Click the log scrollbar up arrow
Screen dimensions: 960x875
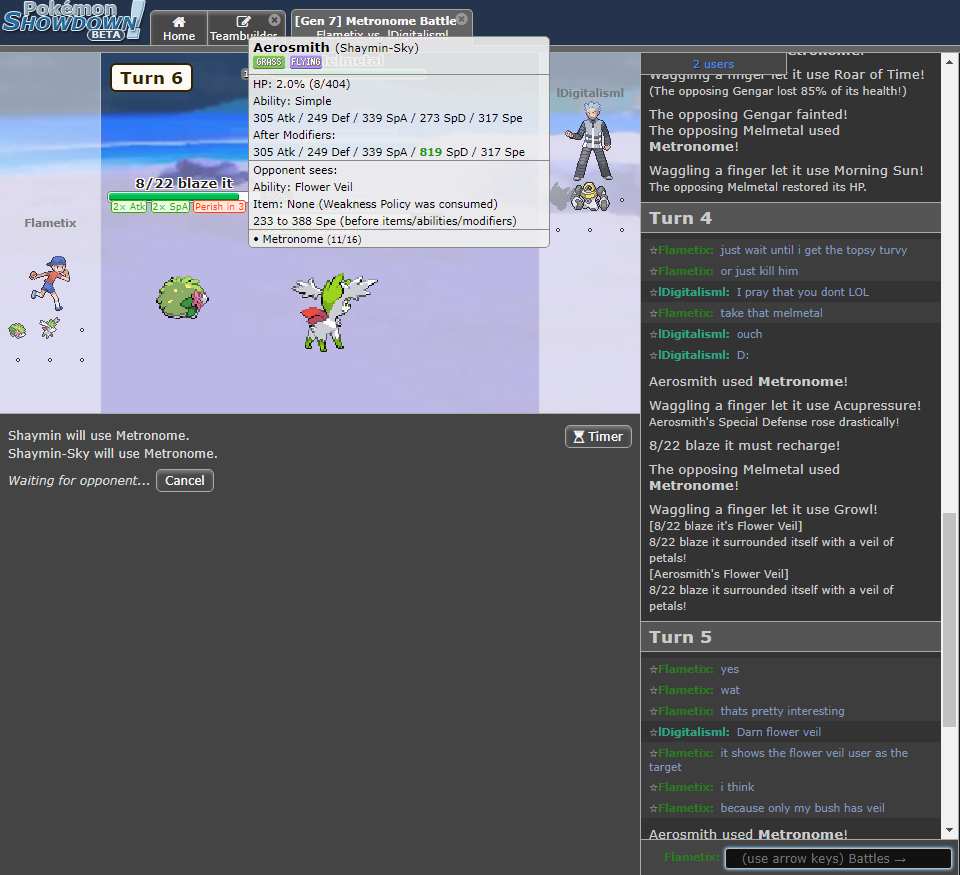pos(949,62)
